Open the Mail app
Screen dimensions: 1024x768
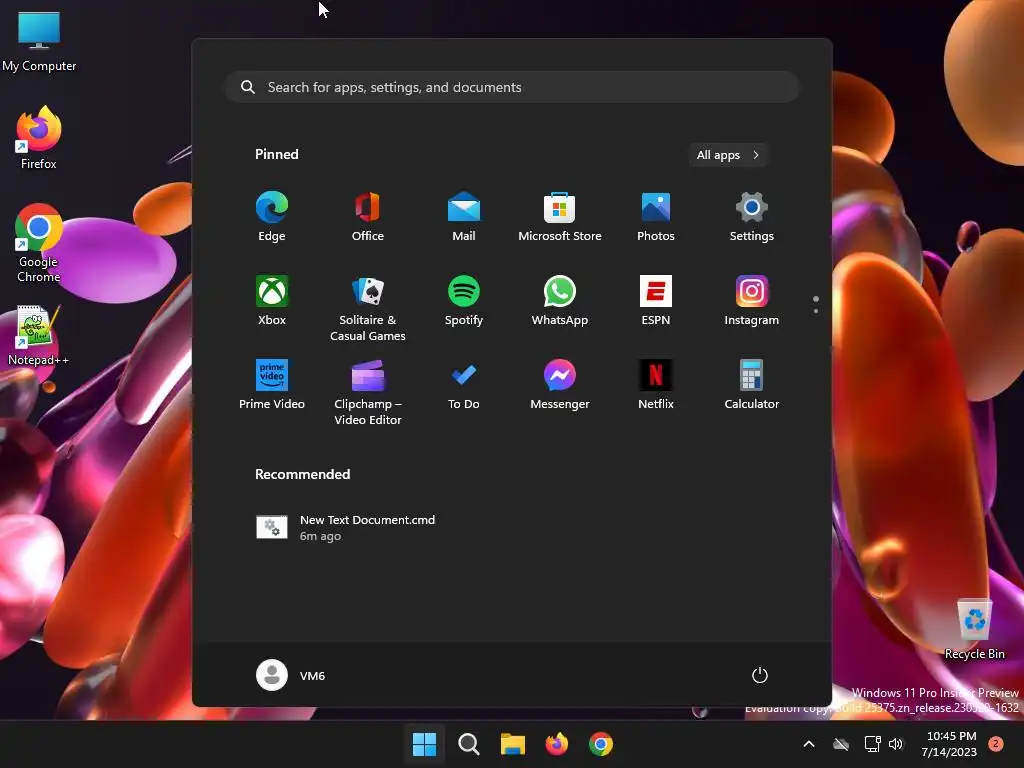coord(464,217)
